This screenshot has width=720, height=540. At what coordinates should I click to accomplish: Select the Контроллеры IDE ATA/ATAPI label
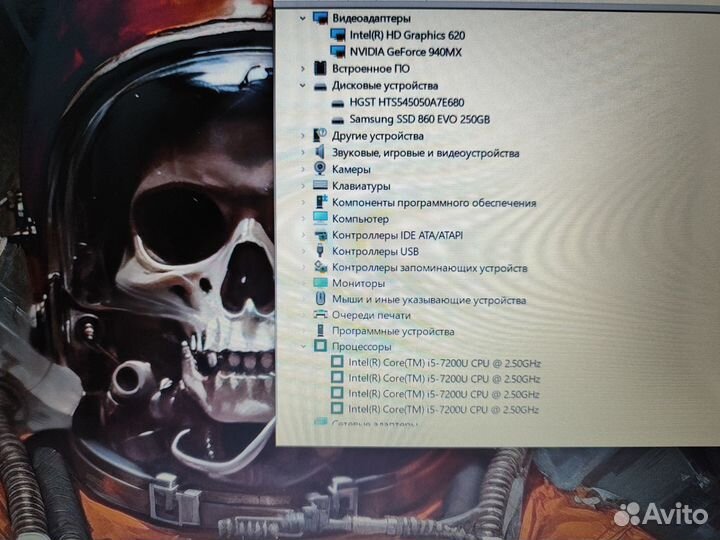coord(397,235)
